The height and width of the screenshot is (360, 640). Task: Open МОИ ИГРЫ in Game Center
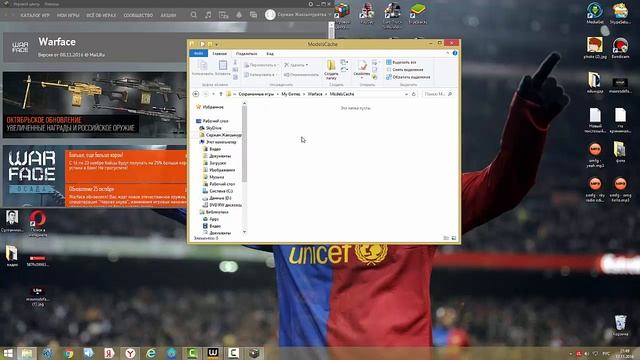click(x=68, y=15)
